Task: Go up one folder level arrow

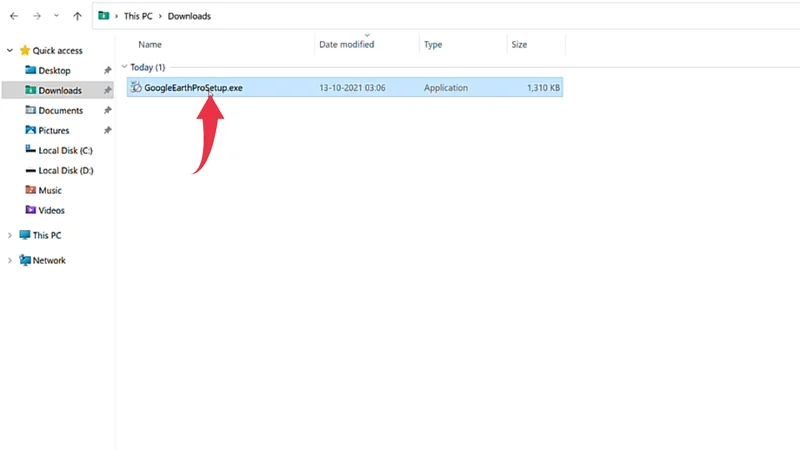Action: [x=75, y=17]
